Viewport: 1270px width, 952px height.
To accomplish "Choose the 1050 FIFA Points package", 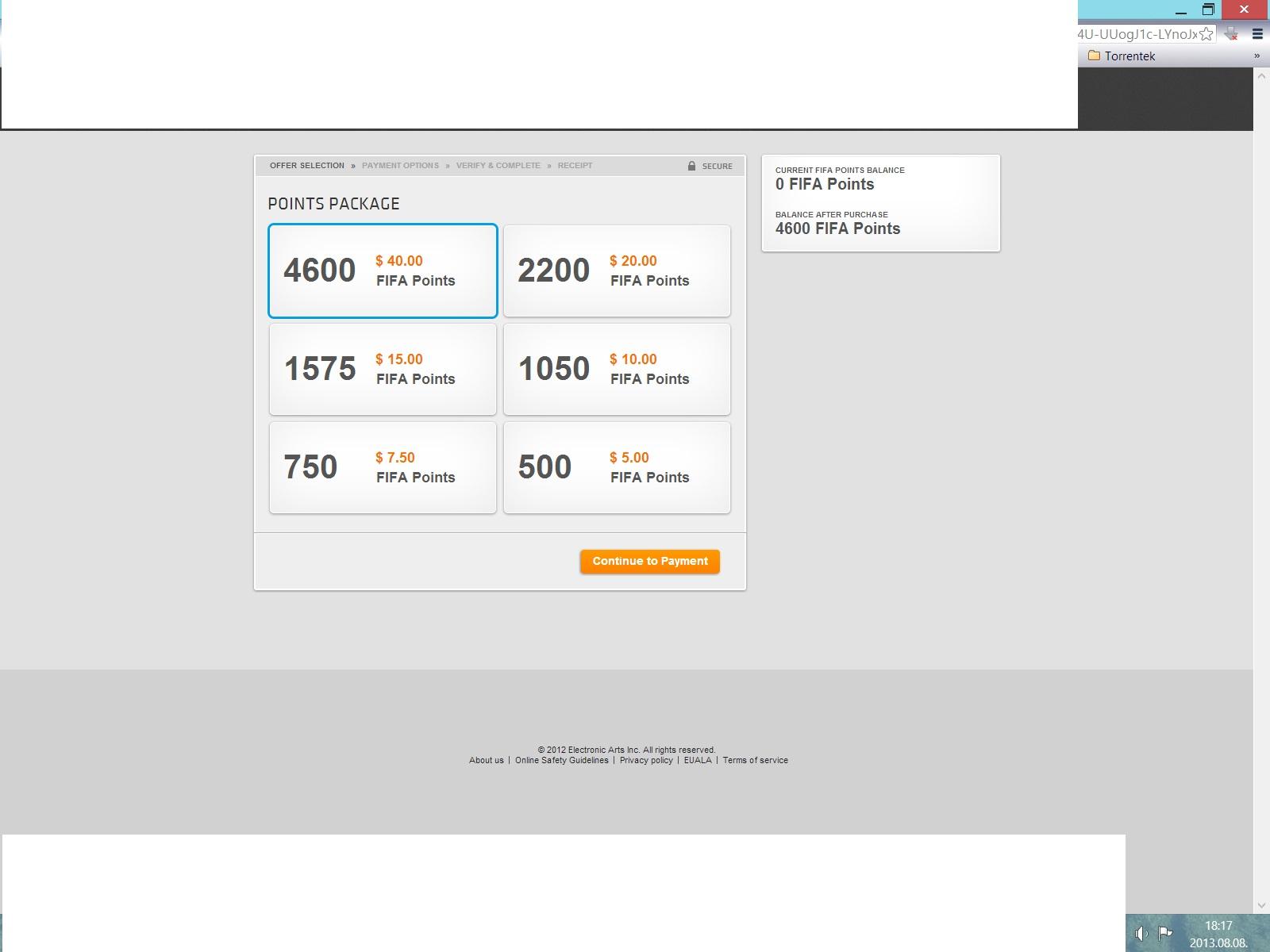I will click(617, 369).
